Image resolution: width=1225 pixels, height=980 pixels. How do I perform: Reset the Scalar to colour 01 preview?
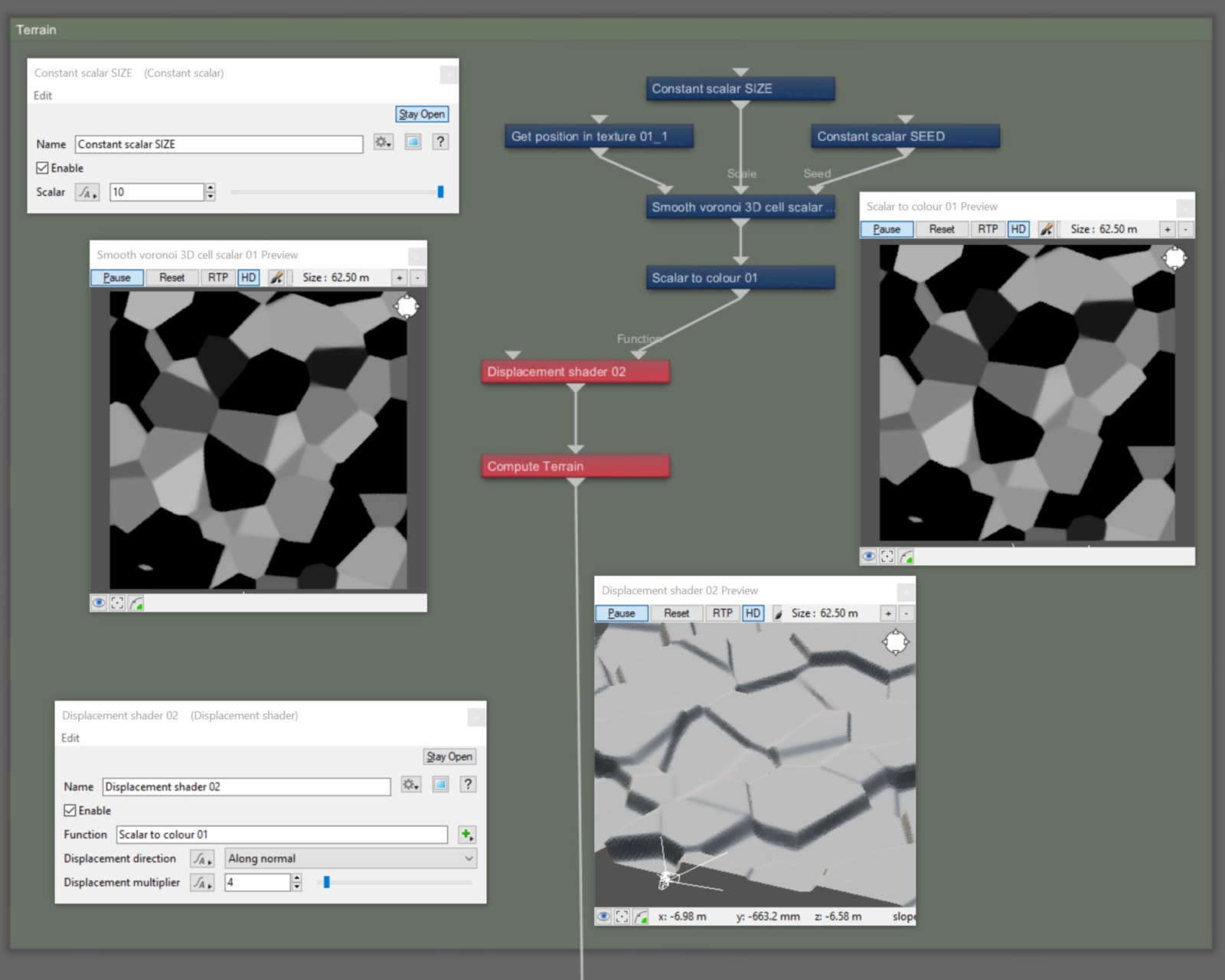tap(942, 229)
